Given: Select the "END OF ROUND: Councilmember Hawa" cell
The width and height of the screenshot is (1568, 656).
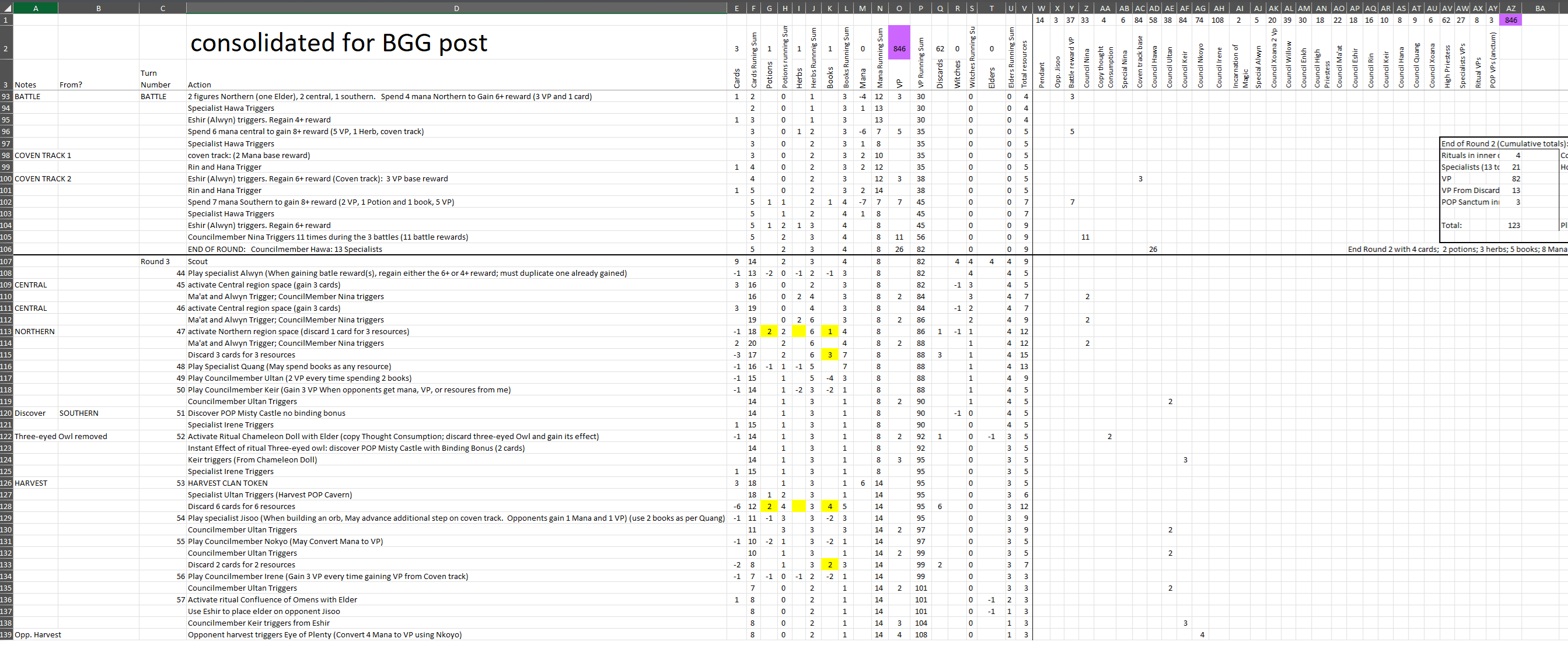Looking at the screenshot, I should (456, 248).
